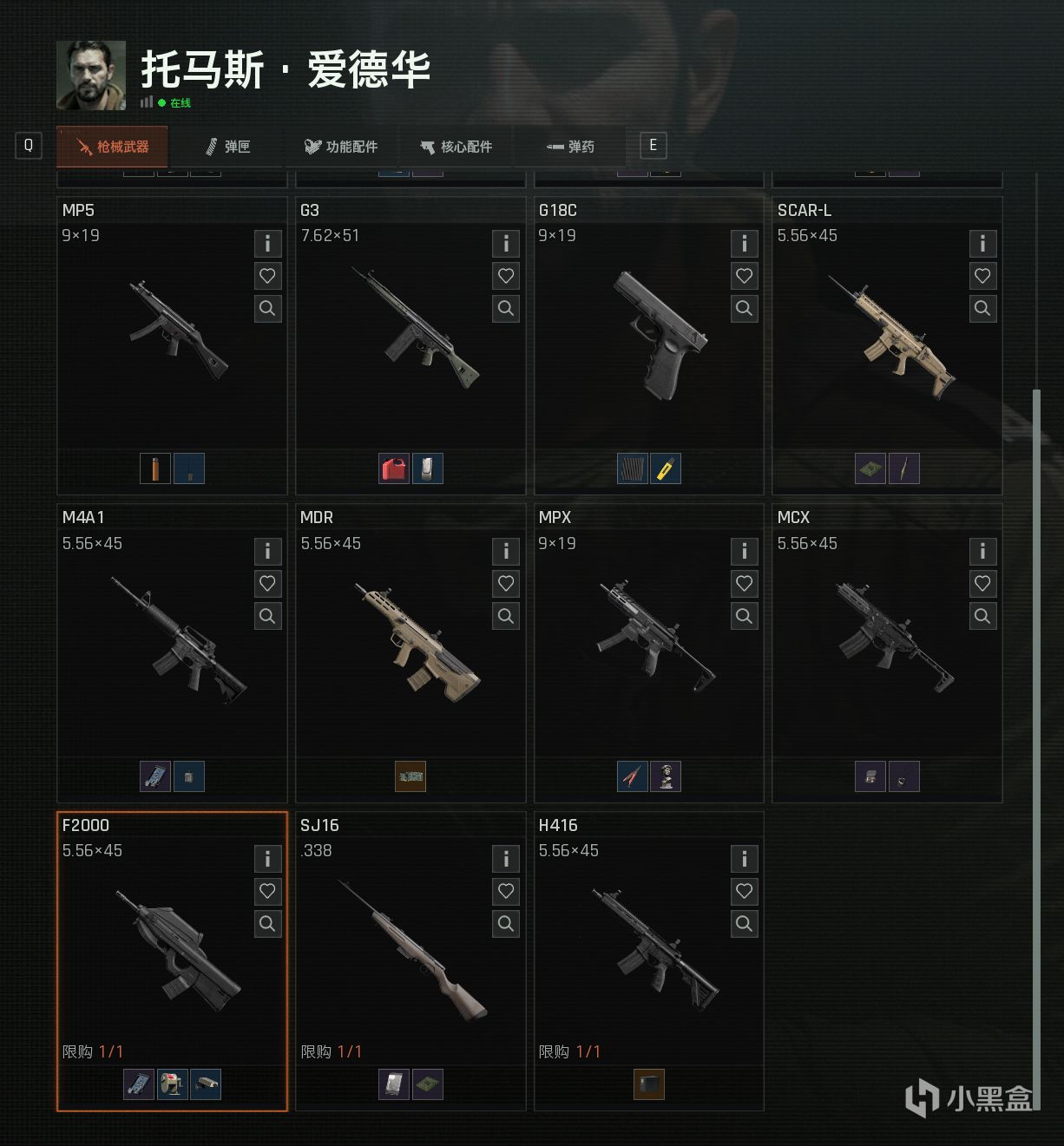
Task: Inspect the G18C pistol with magnifier icon
Action: point(744,308)
